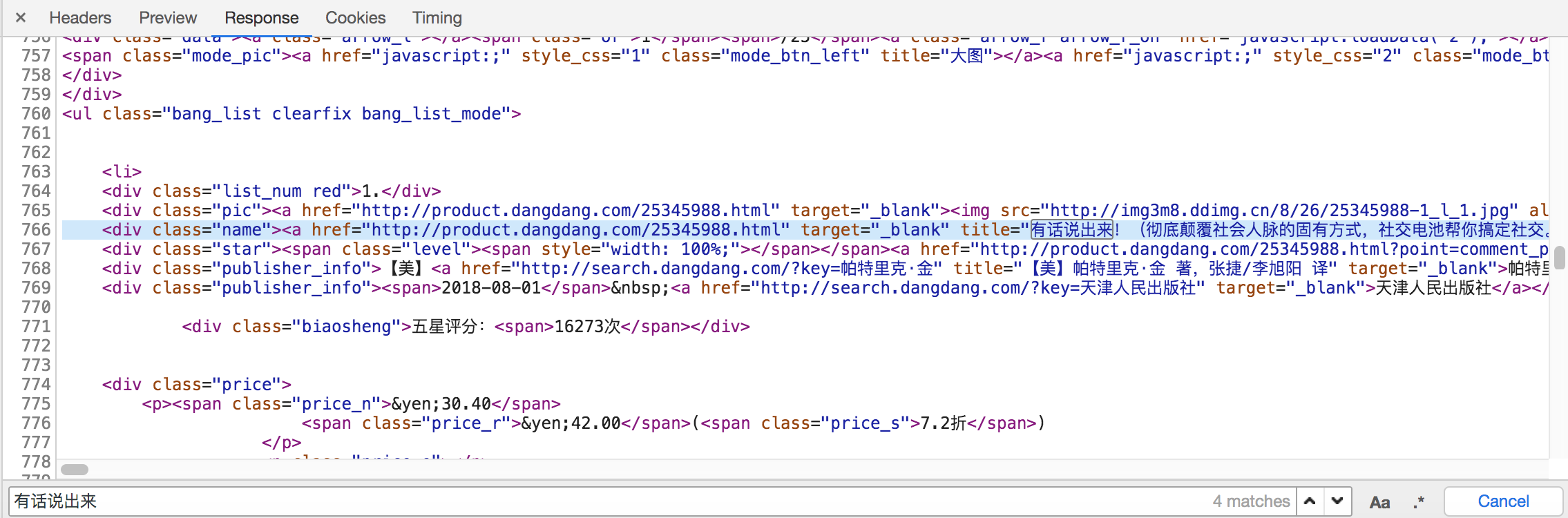Screen dimensions: 1568x518
Task: Click the horizontal scrollbar thumb
Action: click(75, 470)
